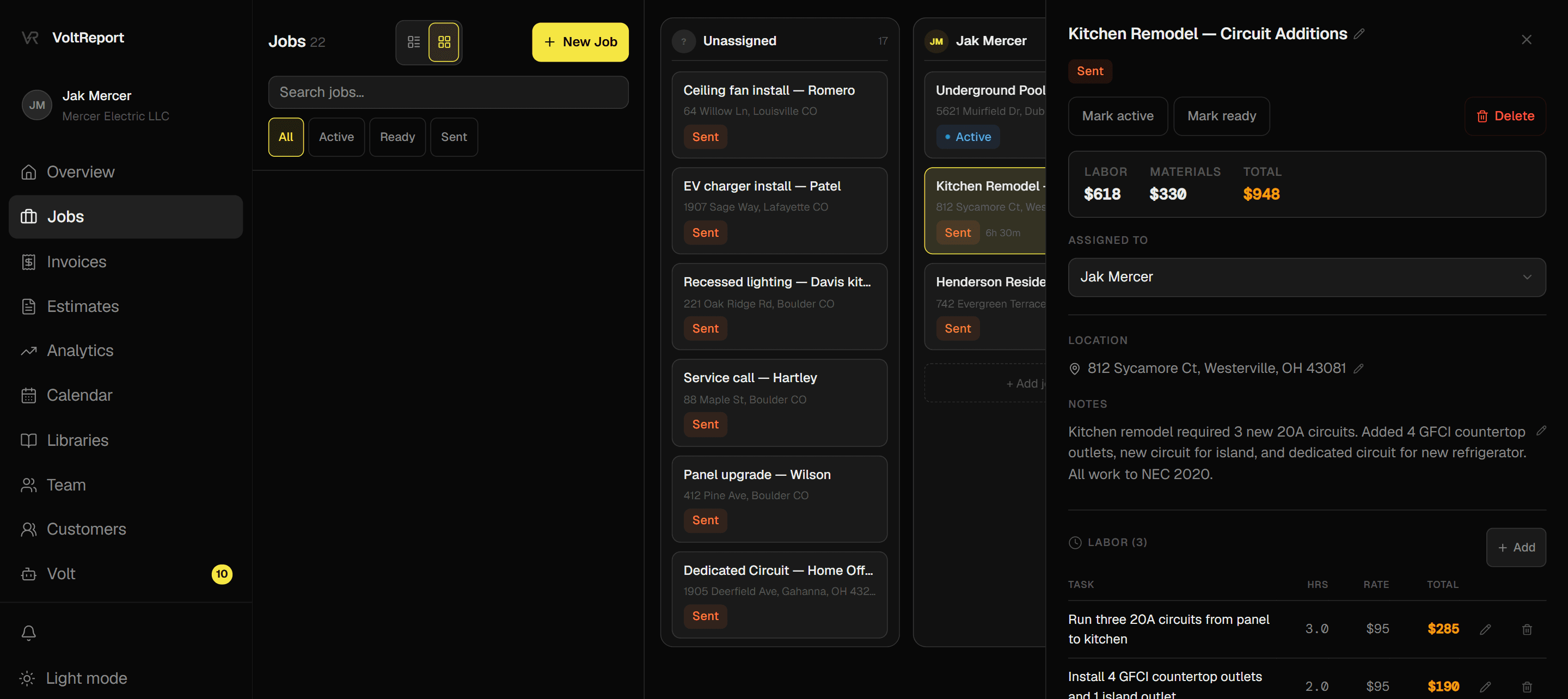Switch to board grid view layout
The width and height of the screenshot is (1568, 699).
[444, 42]
